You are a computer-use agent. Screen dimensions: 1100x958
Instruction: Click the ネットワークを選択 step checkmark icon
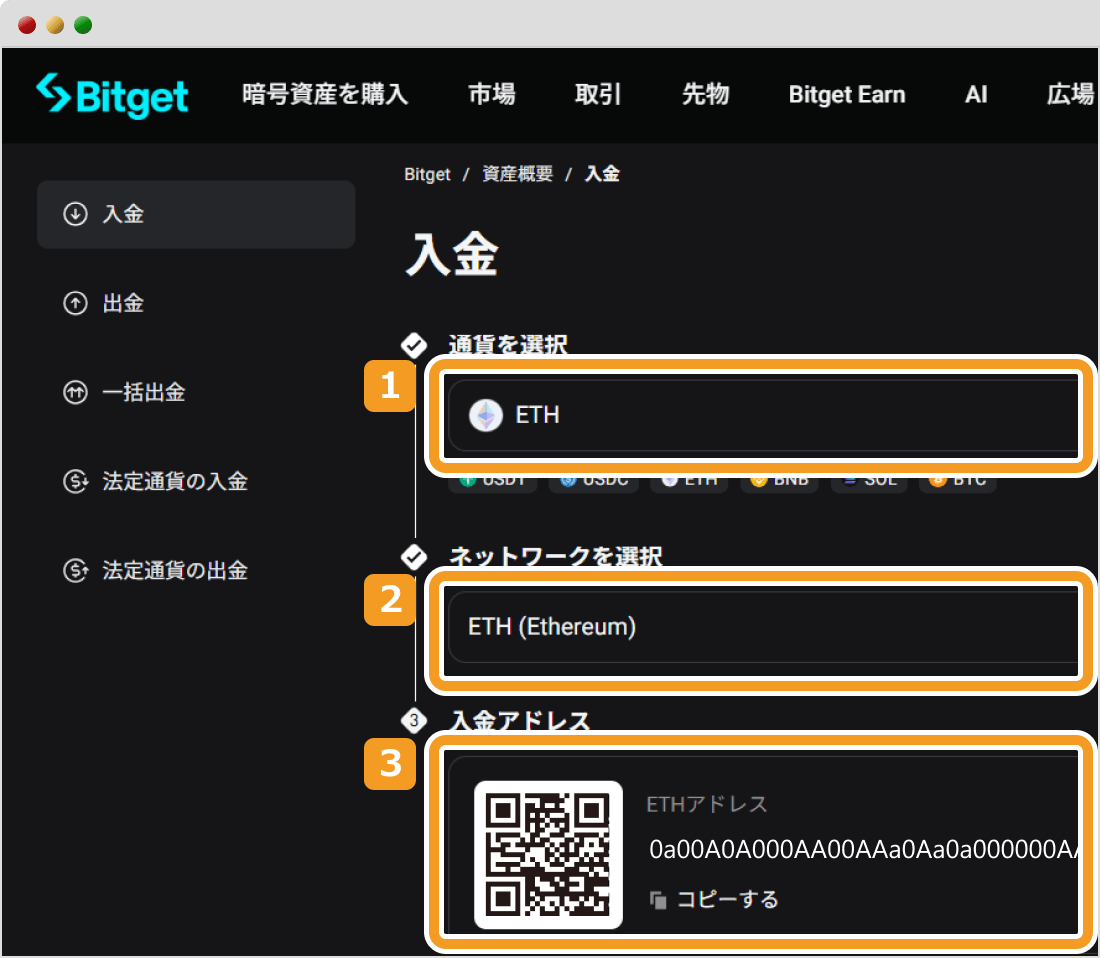[x=414, y=558]
